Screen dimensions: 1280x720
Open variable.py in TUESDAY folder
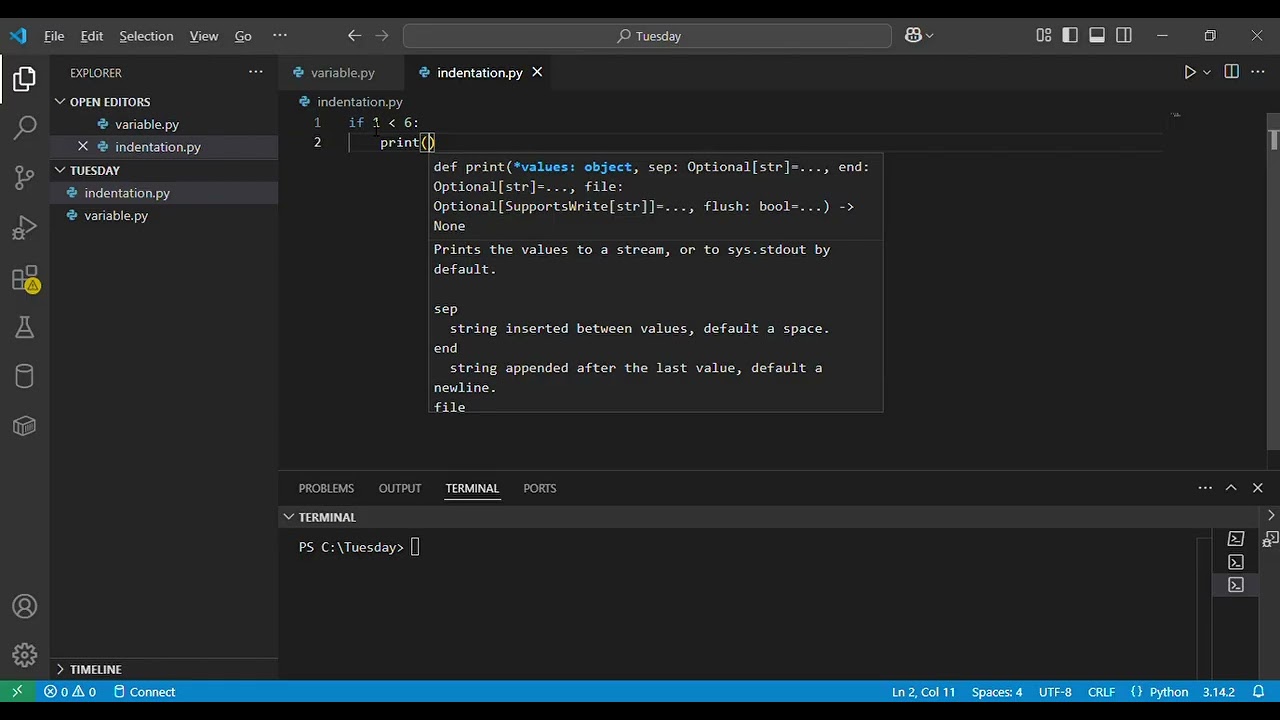tap(116, 215)
